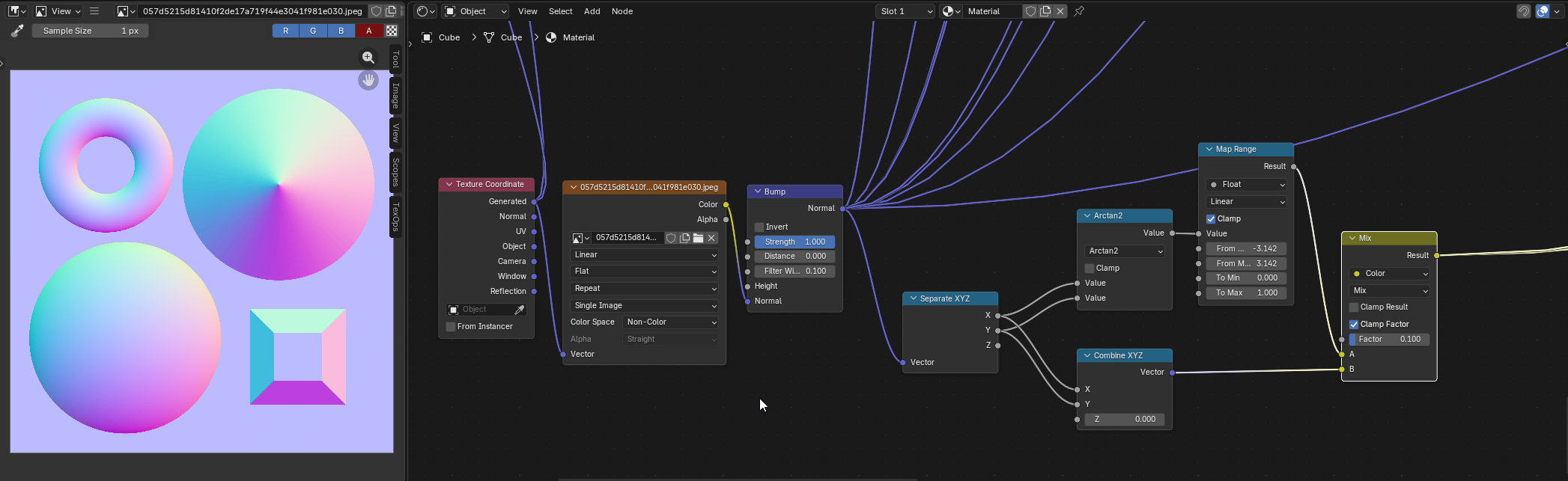Open the image editor type menu
Image resolution: width=1568 pixels, height=481 pixels.
click(x=16, y=11)
